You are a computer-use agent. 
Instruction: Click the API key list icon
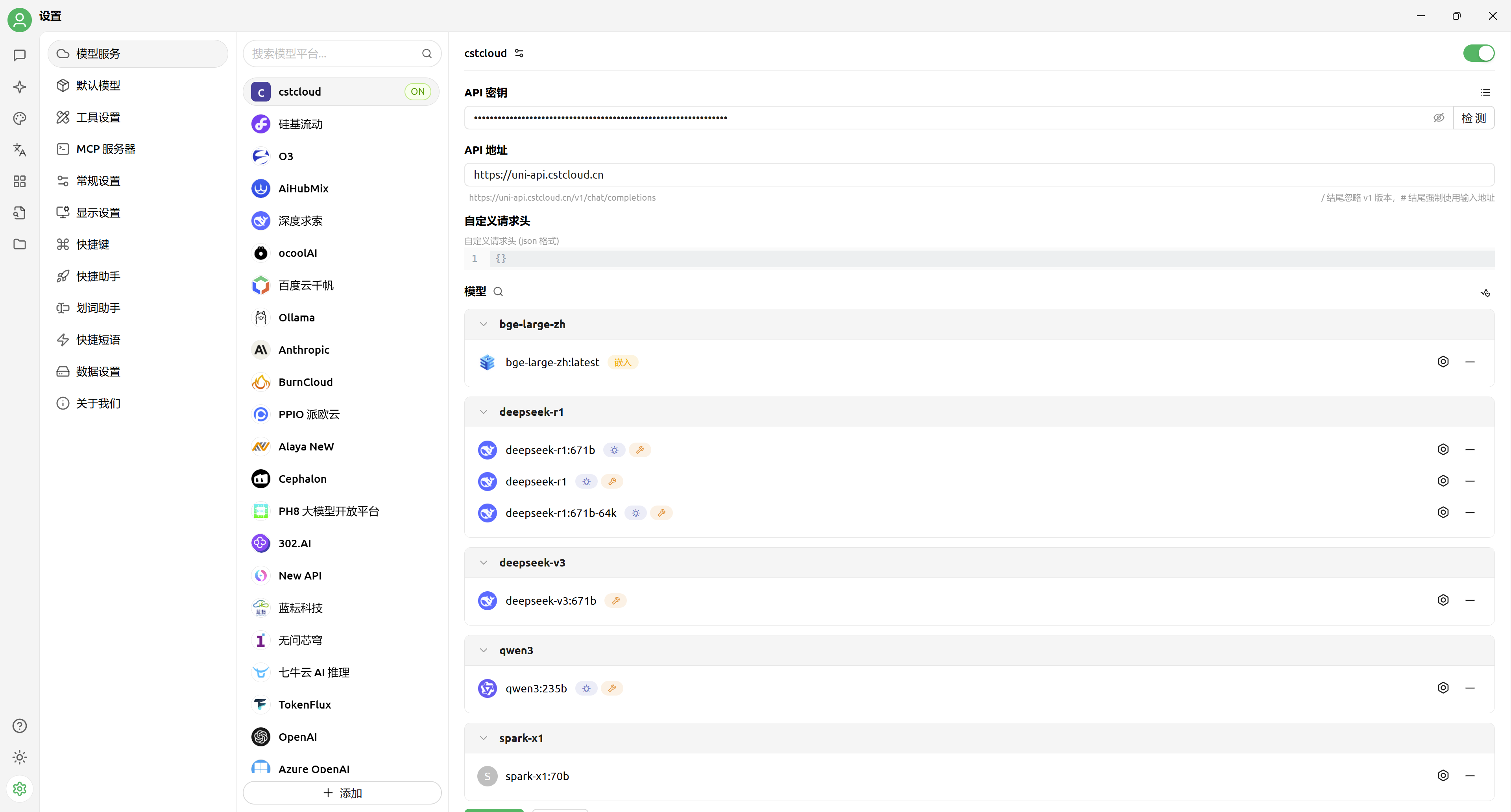pyautogui.click(x=1485, y=92)
